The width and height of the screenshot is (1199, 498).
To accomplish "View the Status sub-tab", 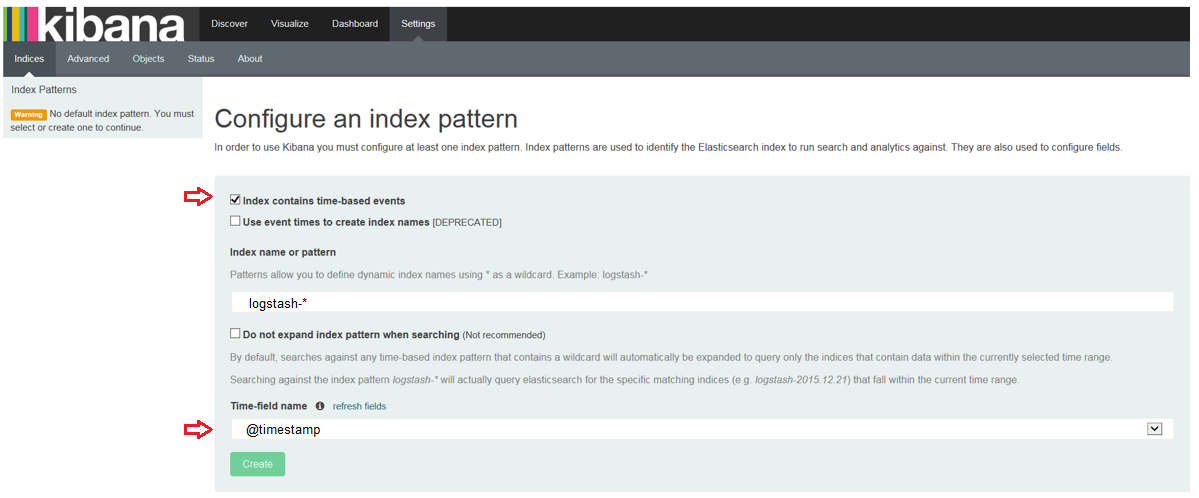I will pyautogui.click(x=201, y=59).
